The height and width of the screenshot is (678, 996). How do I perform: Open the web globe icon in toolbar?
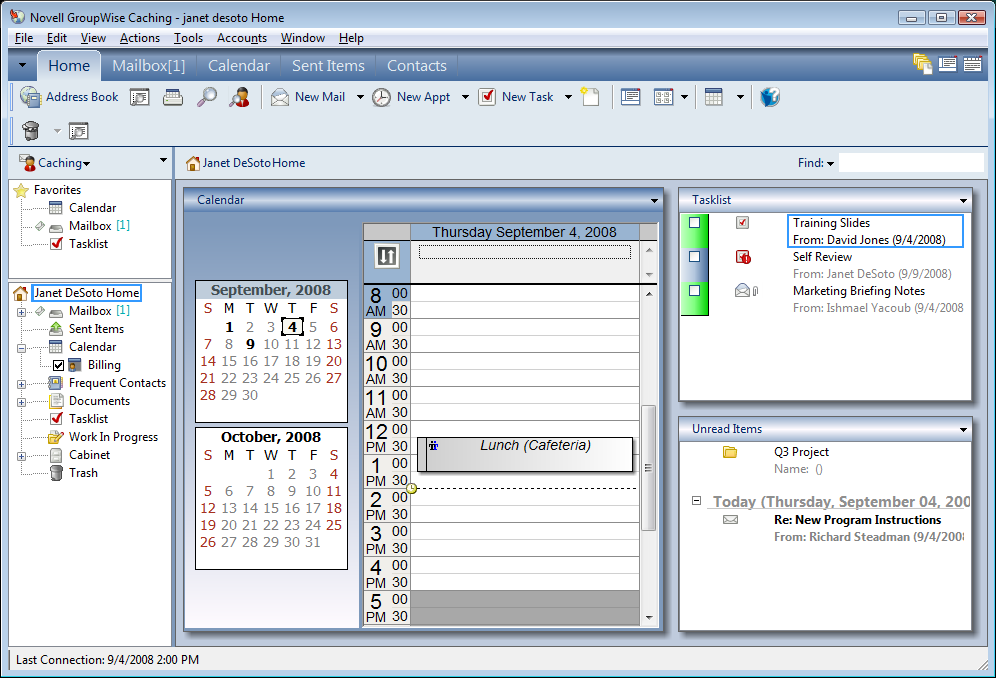[770, 97]
